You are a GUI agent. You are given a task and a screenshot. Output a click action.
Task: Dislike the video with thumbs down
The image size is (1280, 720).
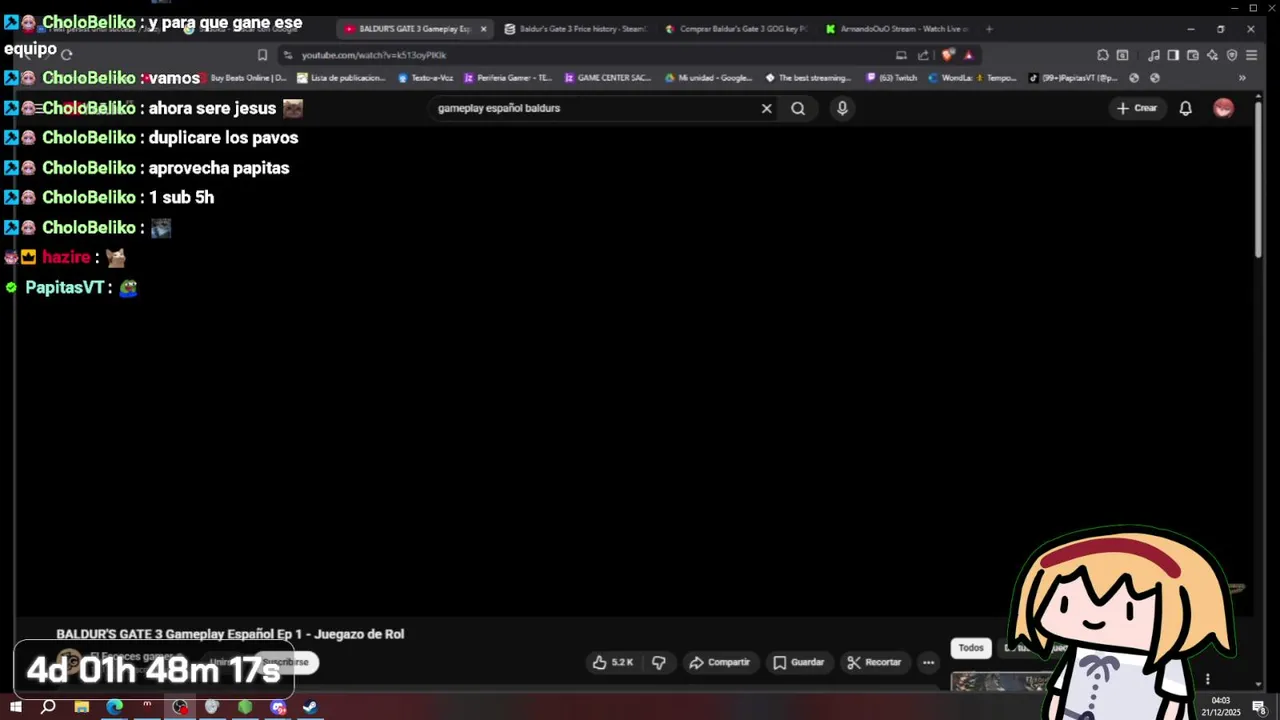[659, 662]
